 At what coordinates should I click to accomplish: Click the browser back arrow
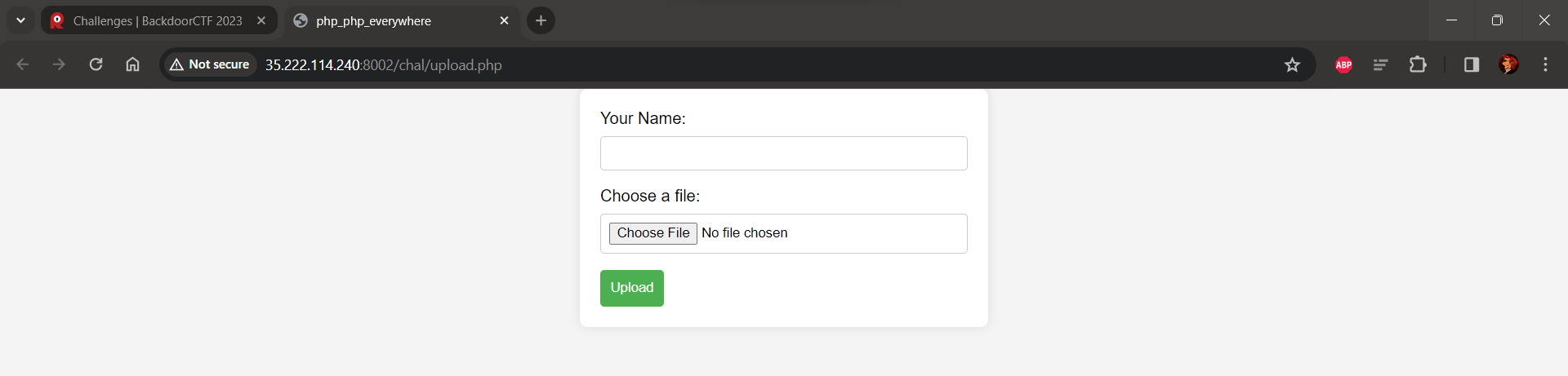coord(23,64)
